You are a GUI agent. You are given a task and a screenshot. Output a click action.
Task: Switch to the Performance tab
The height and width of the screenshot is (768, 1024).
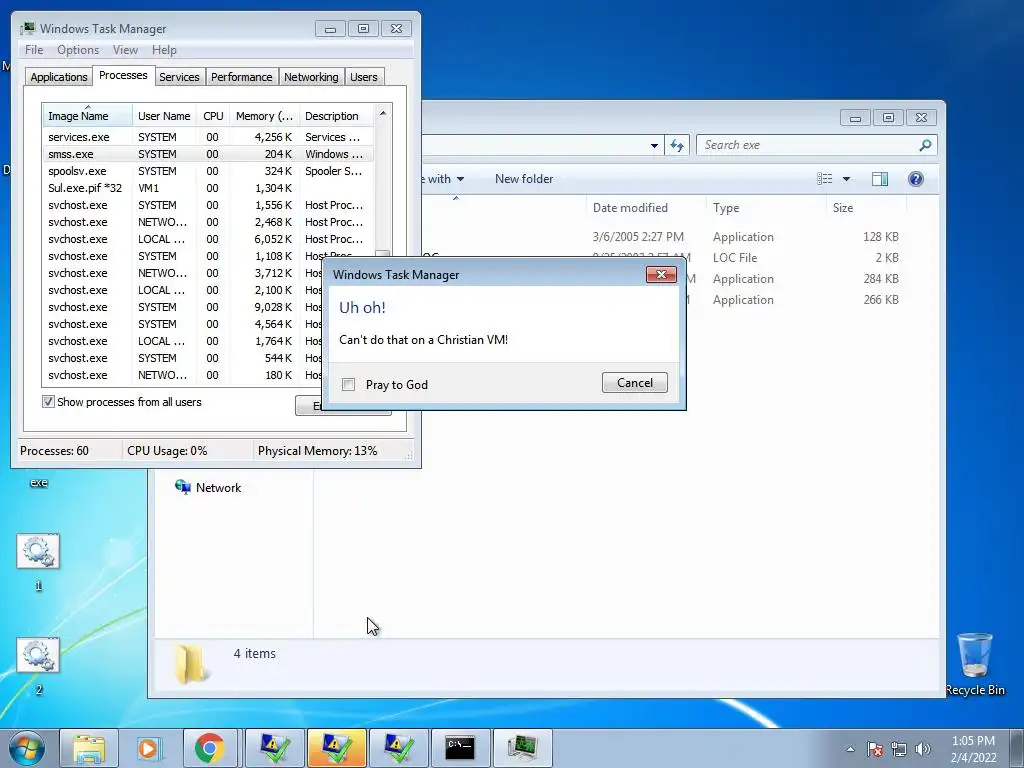tap(241, 77)
